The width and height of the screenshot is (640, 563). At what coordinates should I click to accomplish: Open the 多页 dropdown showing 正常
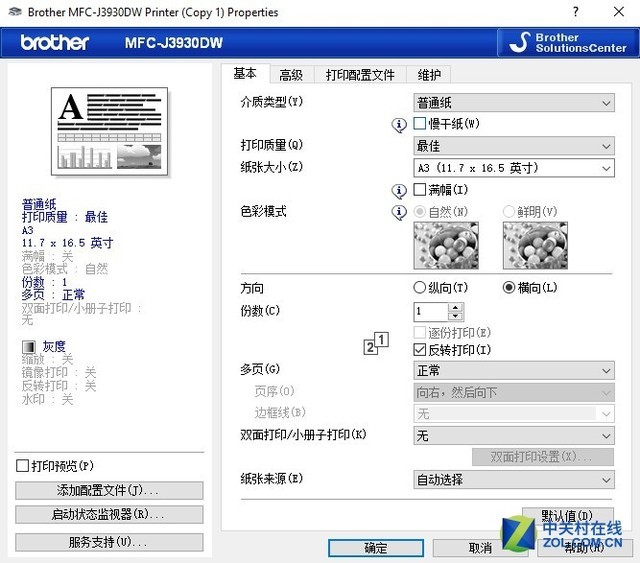pos(514,370)
